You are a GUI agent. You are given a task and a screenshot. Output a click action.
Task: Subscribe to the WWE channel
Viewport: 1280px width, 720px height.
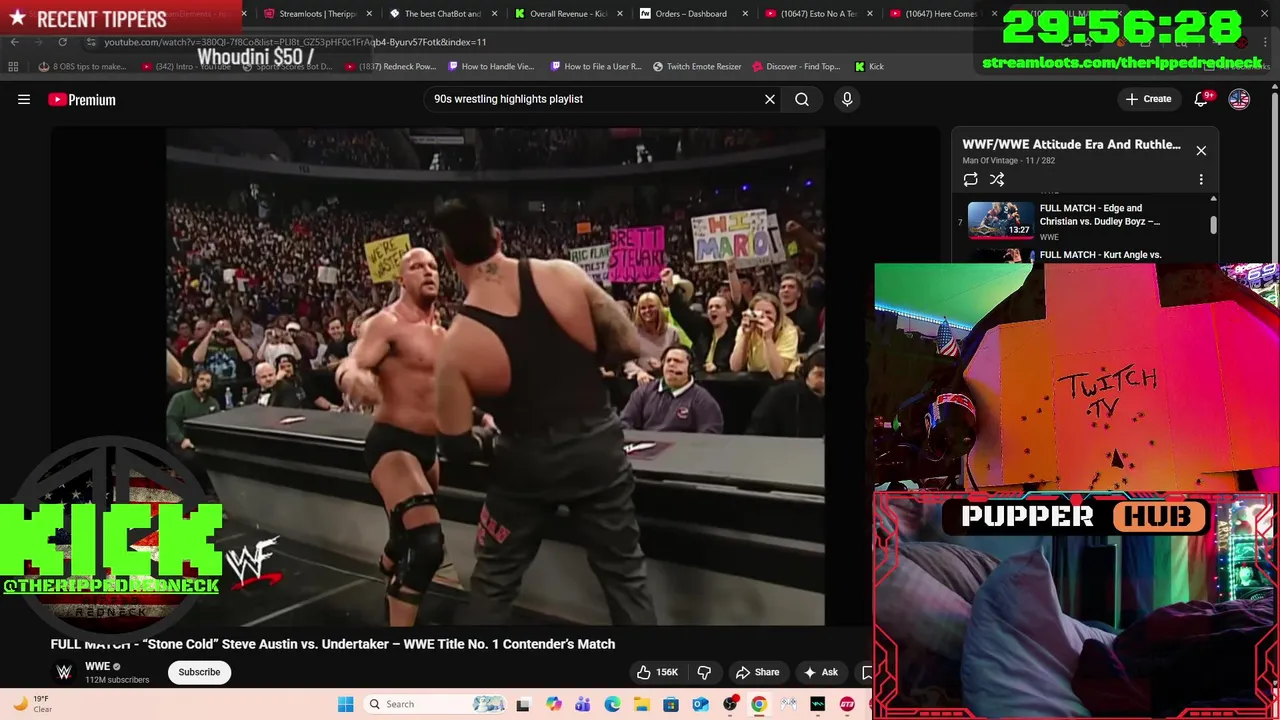[199, 672]
